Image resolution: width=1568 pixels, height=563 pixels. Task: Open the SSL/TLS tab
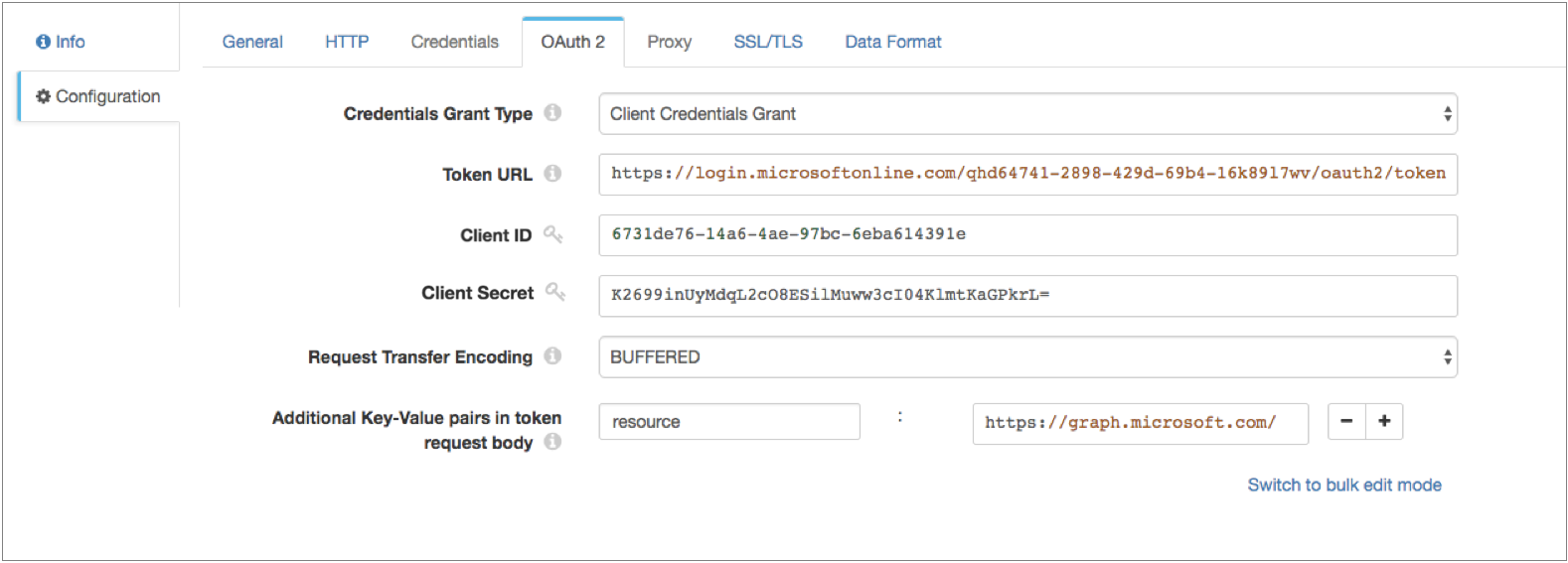(768, 42)
